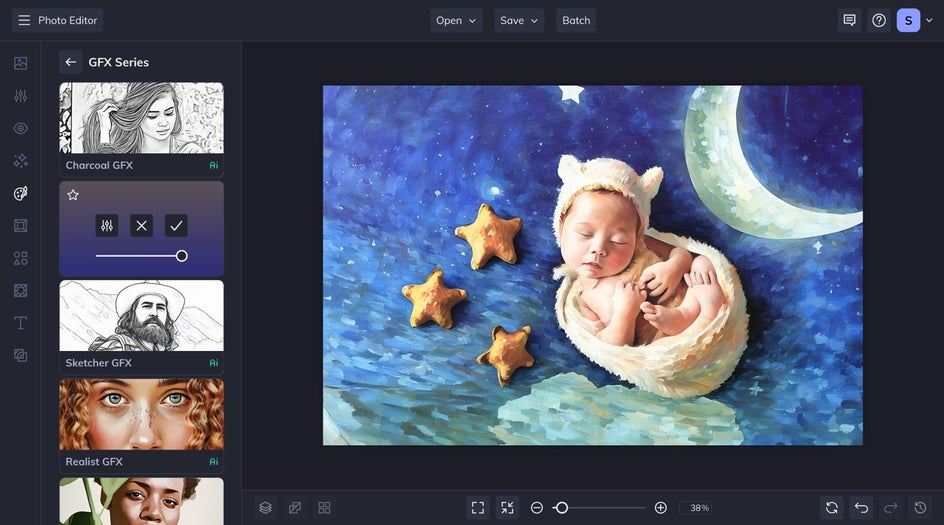Click the Sketcher GFX label
This screenshot has height=525, width=944.
98,362
